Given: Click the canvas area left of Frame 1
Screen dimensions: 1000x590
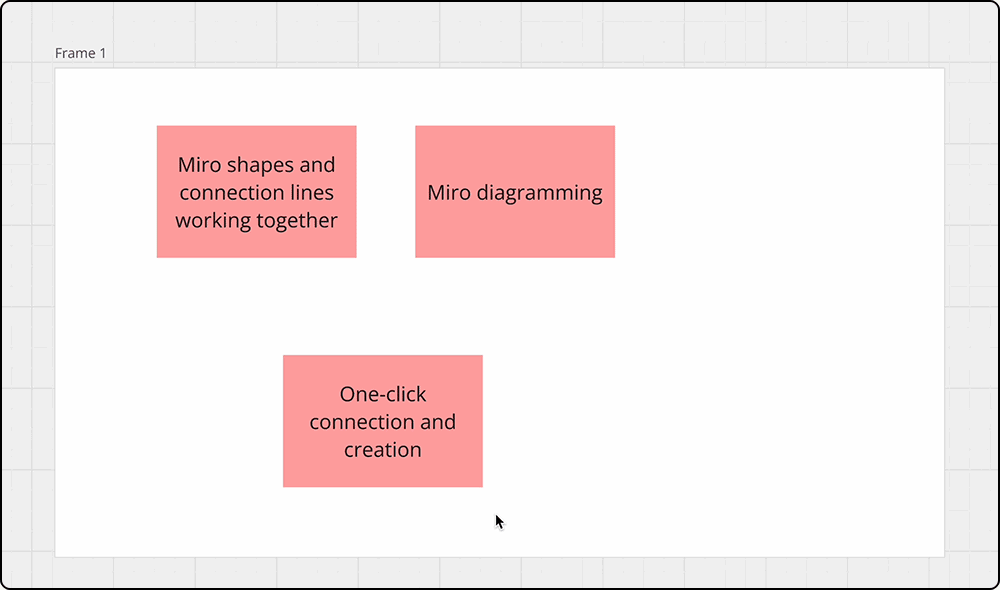Looking at the screenshot, I should (x=25, y=300).
